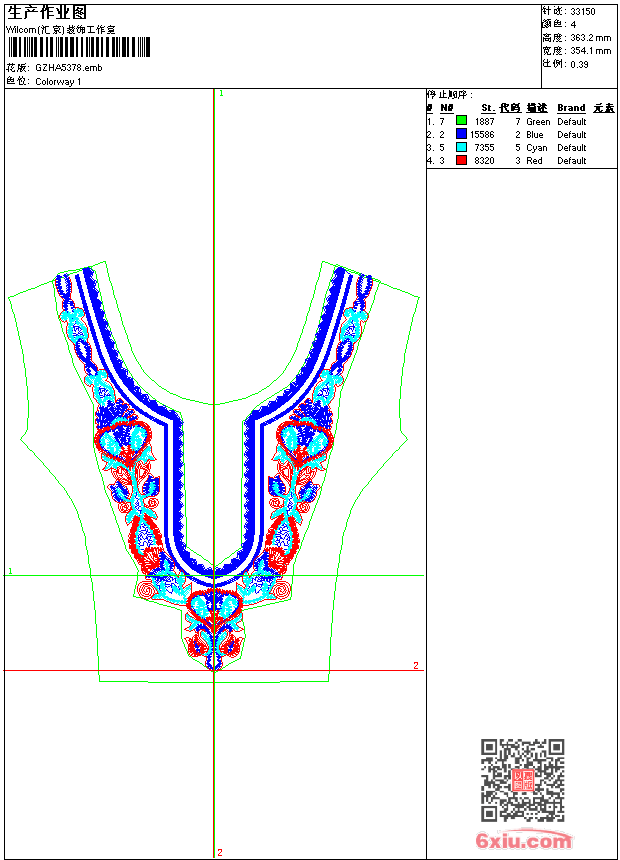Pick the cyan thread color swatch

461,147
